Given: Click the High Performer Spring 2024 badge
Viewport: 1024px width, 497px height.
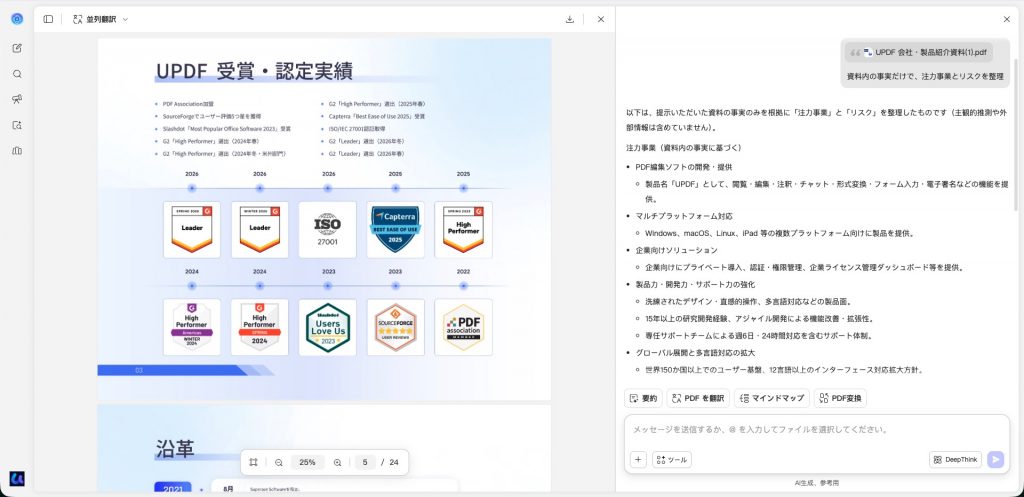Looking at the screenshot, I should click(260, 327).
